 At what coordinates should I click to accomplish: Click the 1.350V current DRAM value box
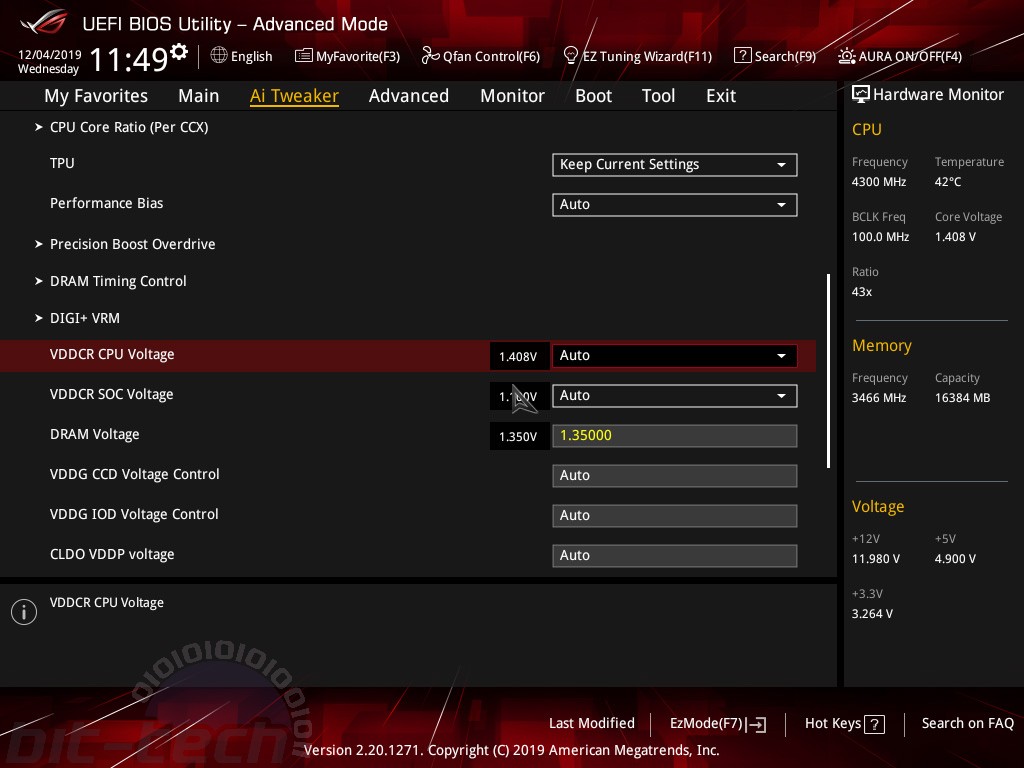(518, 436)
